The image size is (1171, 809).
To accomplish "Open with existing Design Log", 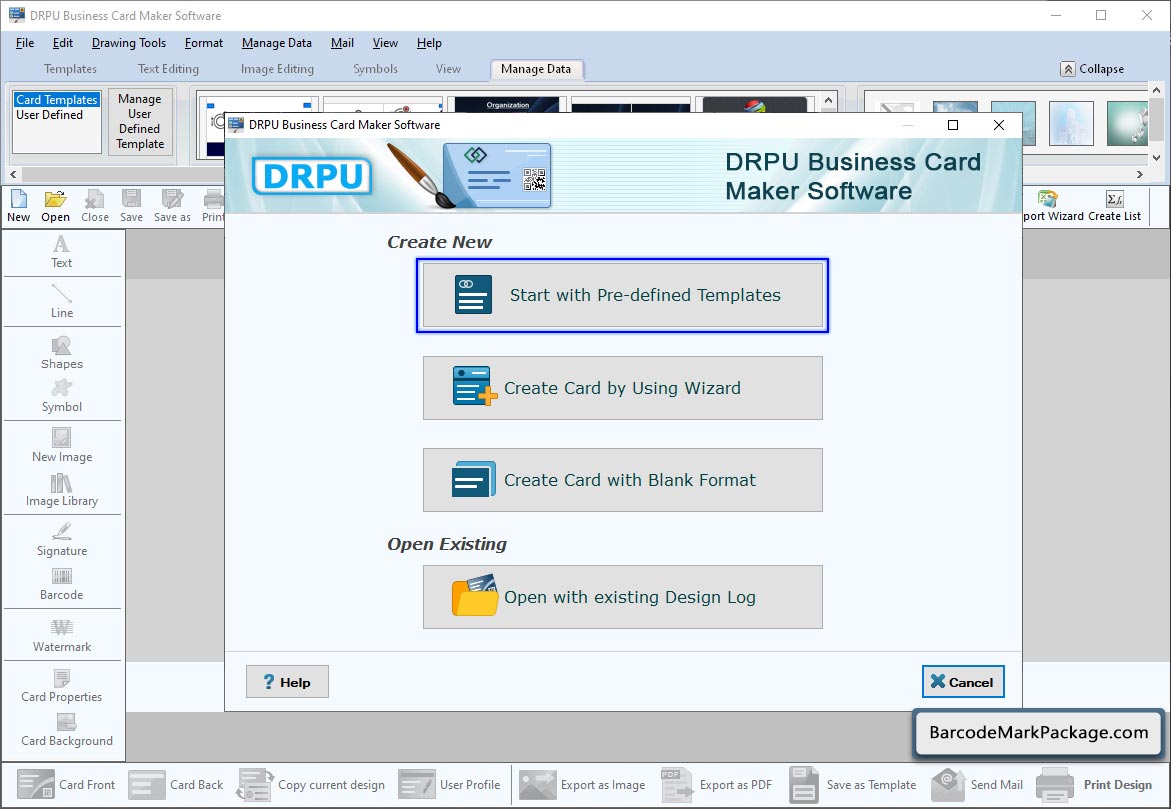I will (x=622, y=597).
